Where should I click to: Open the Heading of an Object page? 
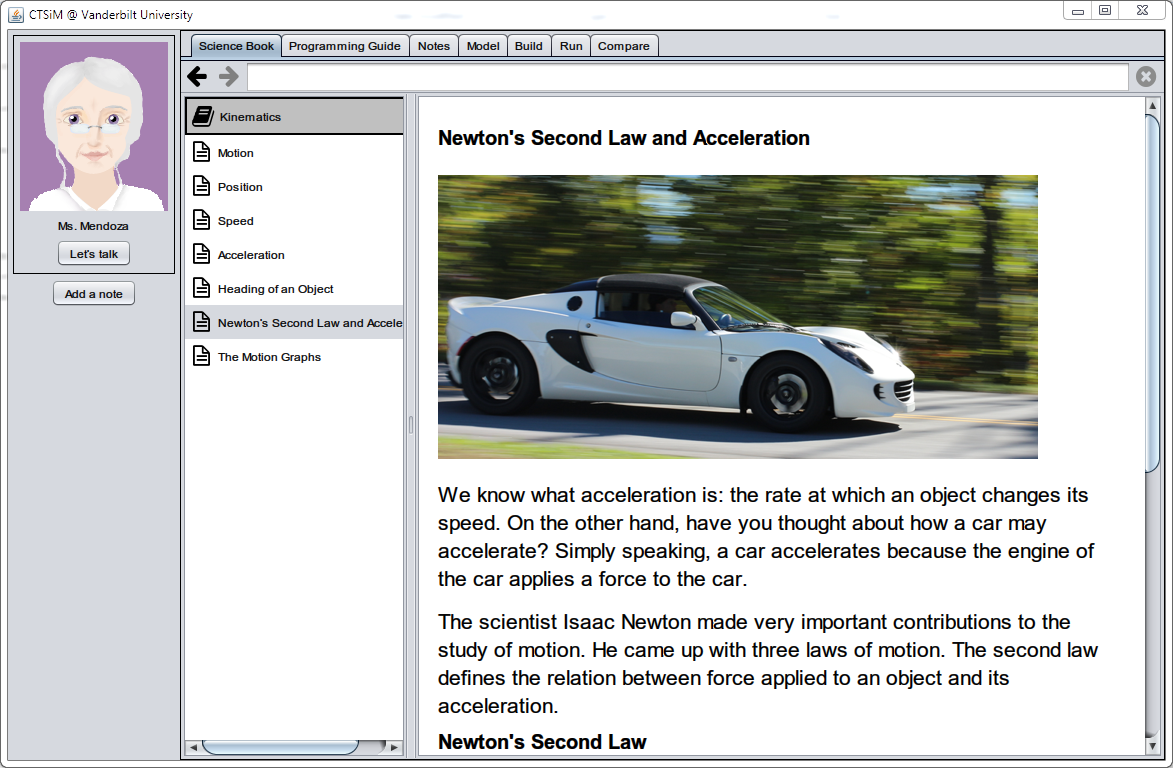click(x=275, y=289)
